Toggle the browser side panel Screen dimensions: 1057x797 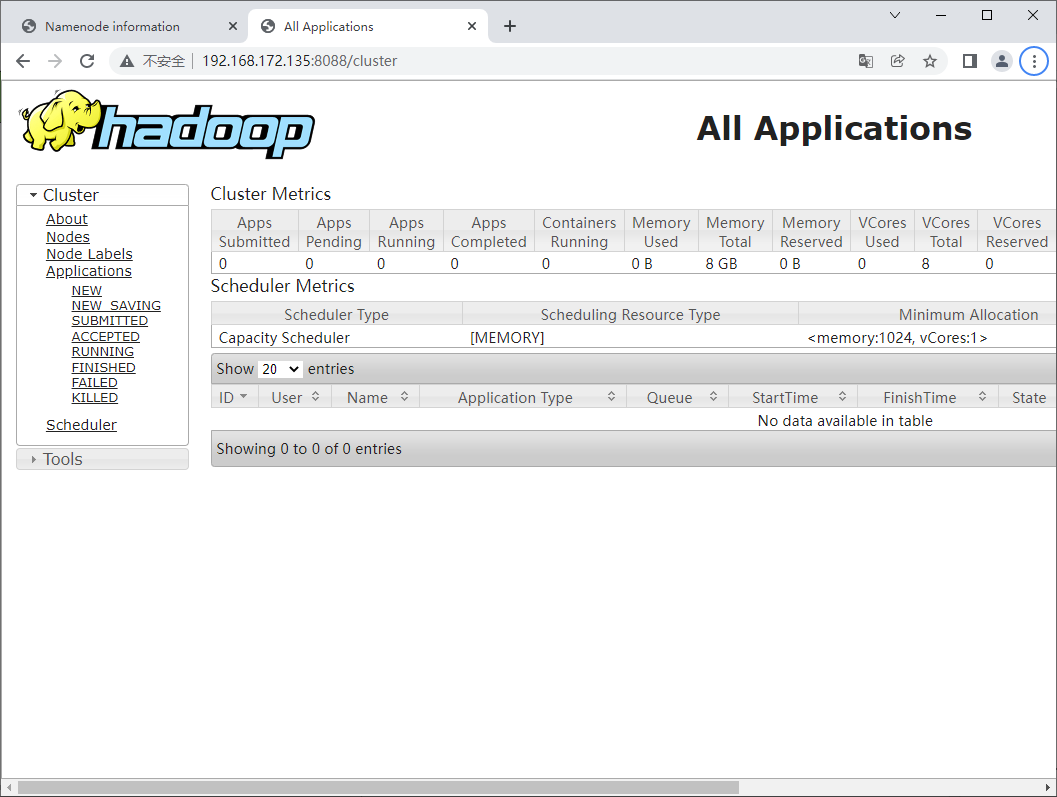[969, 61]
